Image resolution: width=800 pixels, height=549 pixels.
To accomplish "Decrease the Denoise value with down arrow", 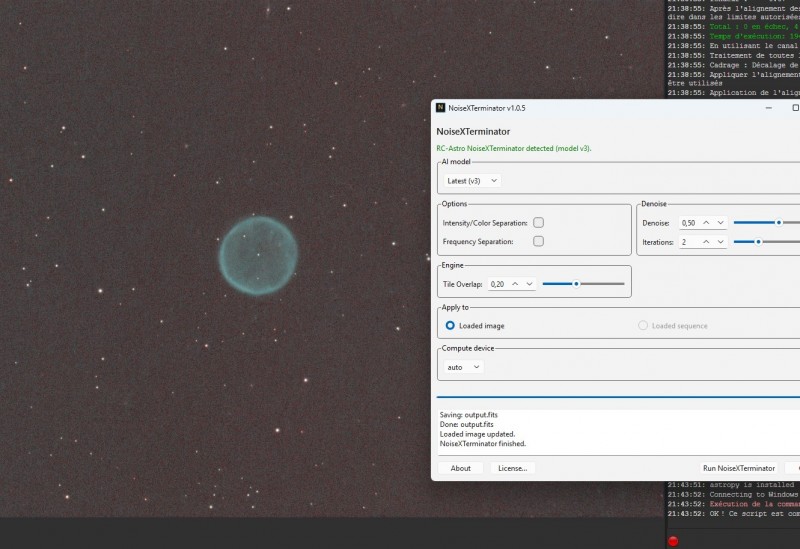I will [x=720, y=223].
